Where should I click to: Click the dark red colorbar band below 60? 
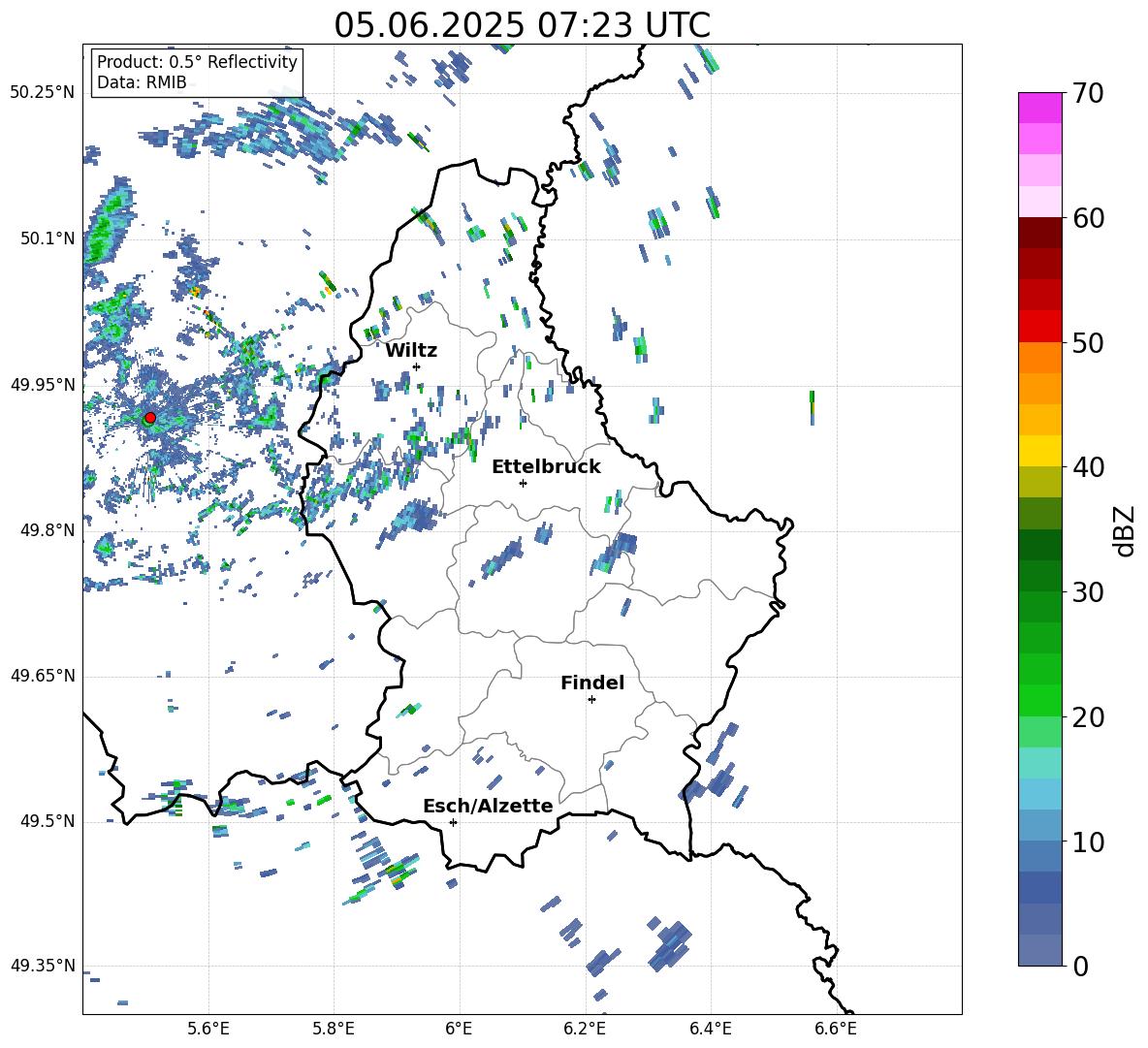[1040, 233]
